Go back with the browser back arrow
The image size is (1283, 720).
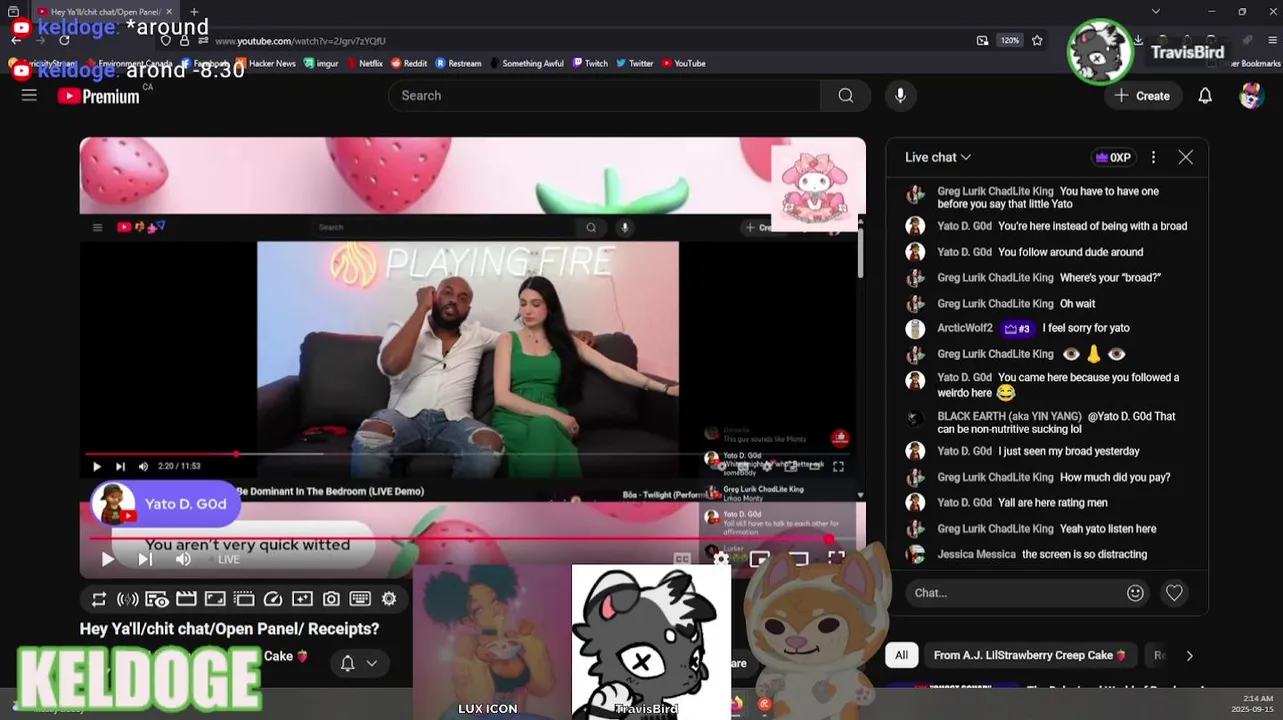pyautogui.click(x=16, y=40)
